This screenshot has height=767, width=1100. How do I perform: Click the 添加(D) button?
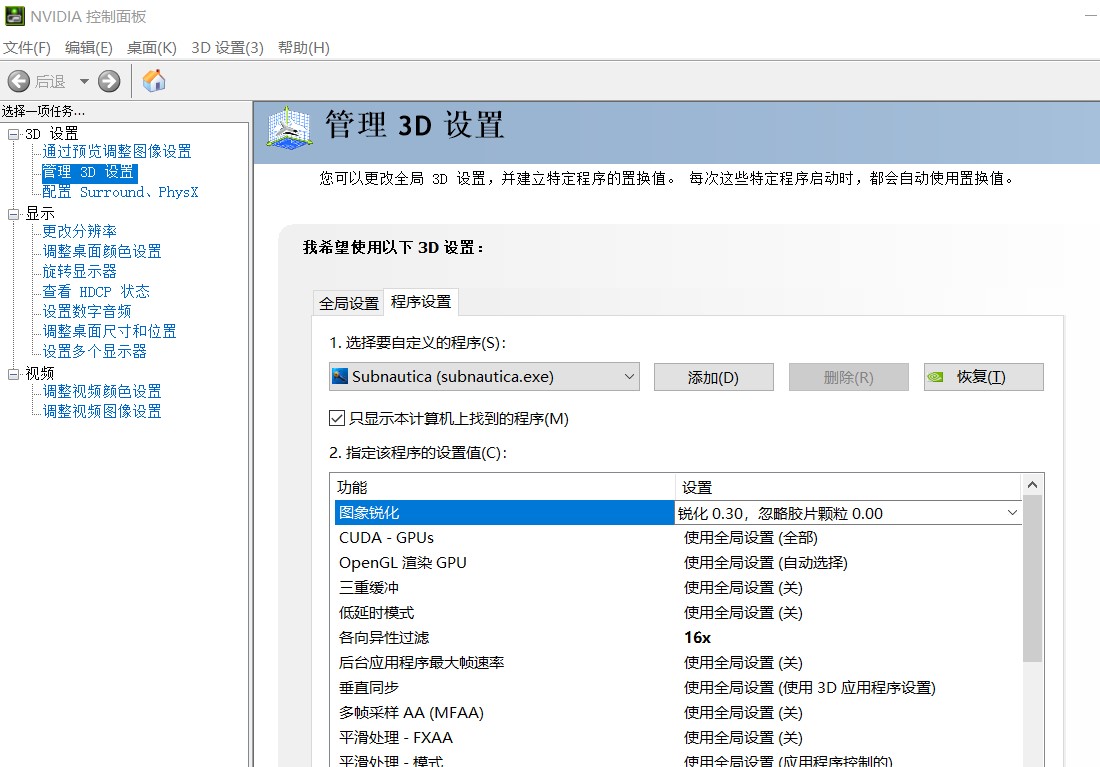713,378
